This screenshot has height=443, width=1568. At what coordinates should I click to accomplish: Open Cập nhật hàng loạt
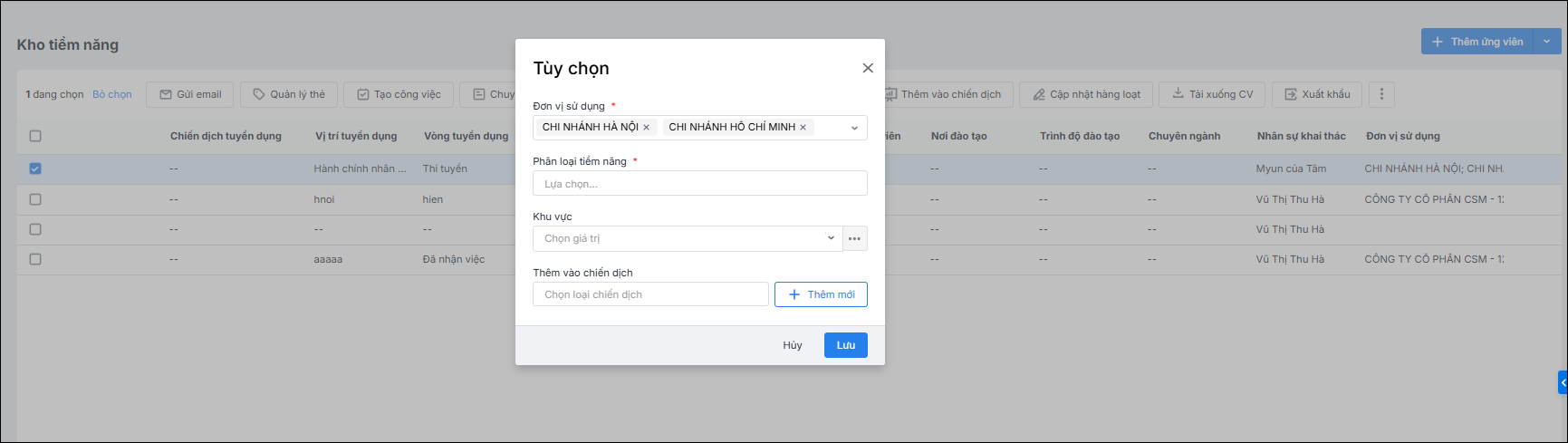point(1086,94)
